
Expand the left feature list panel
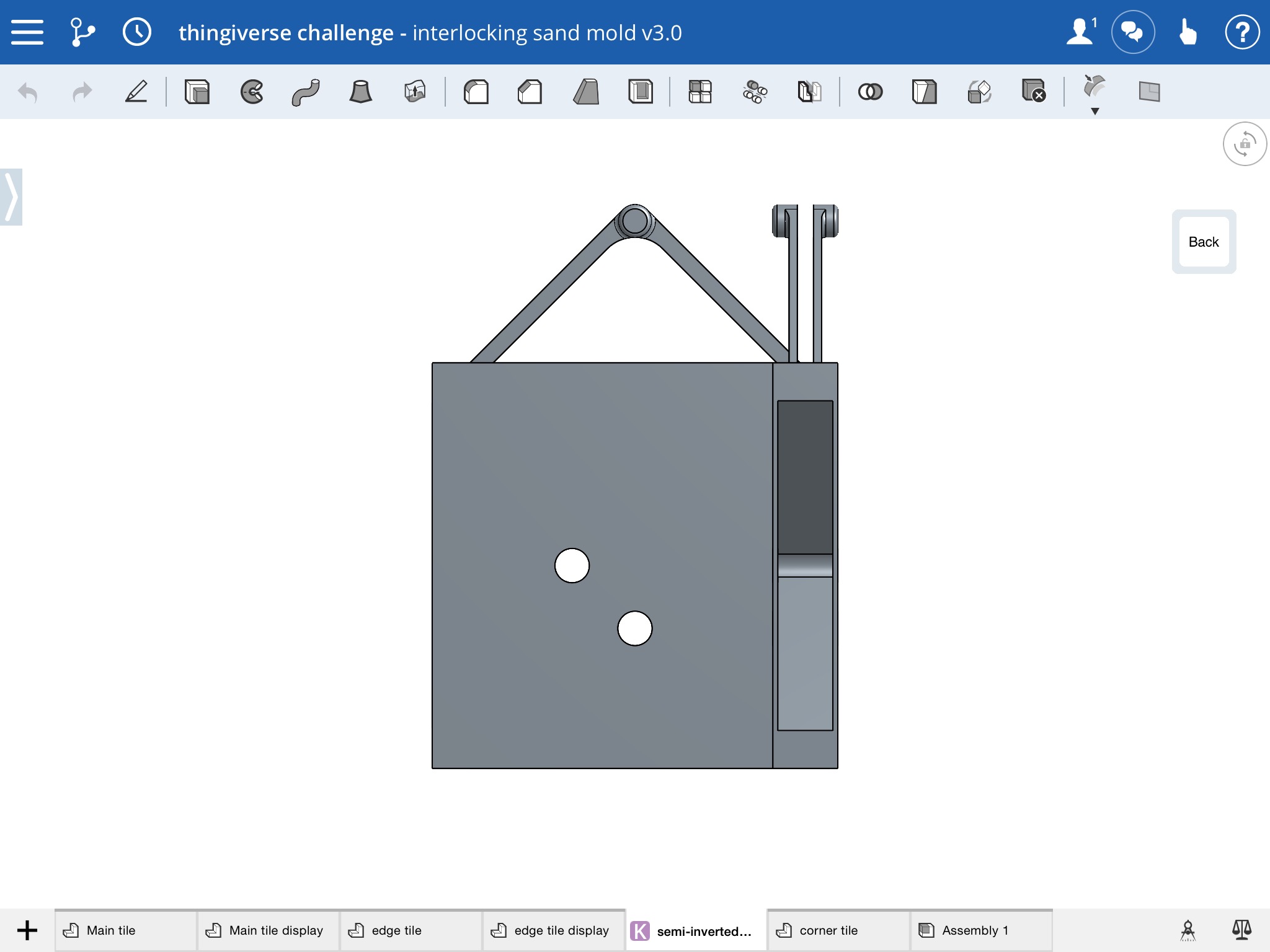(11, 197)
